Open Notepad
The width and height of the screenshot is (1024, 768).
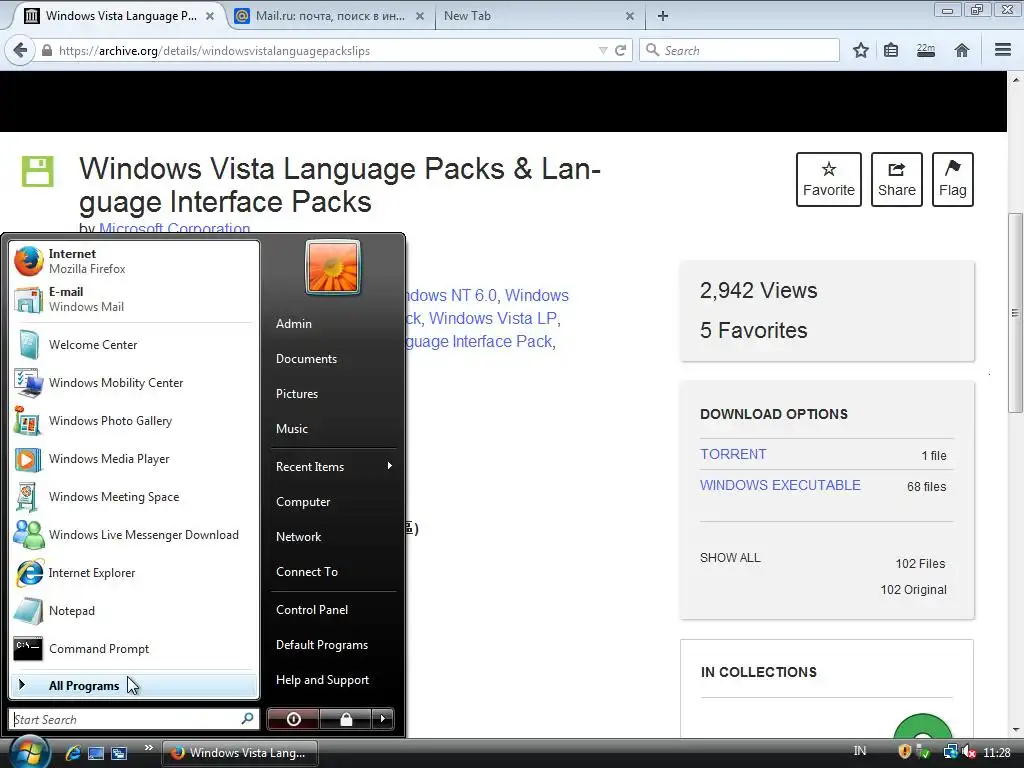click(134, 611)
